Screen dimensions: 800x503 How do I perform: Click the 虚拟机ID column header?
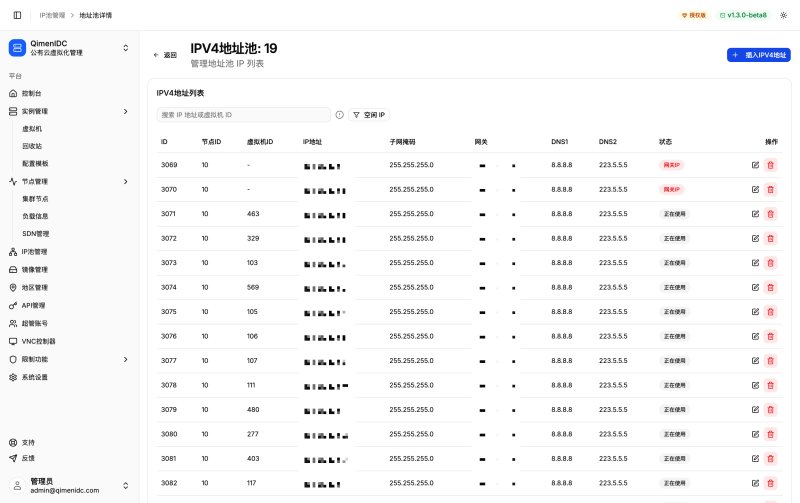(260, 142)
